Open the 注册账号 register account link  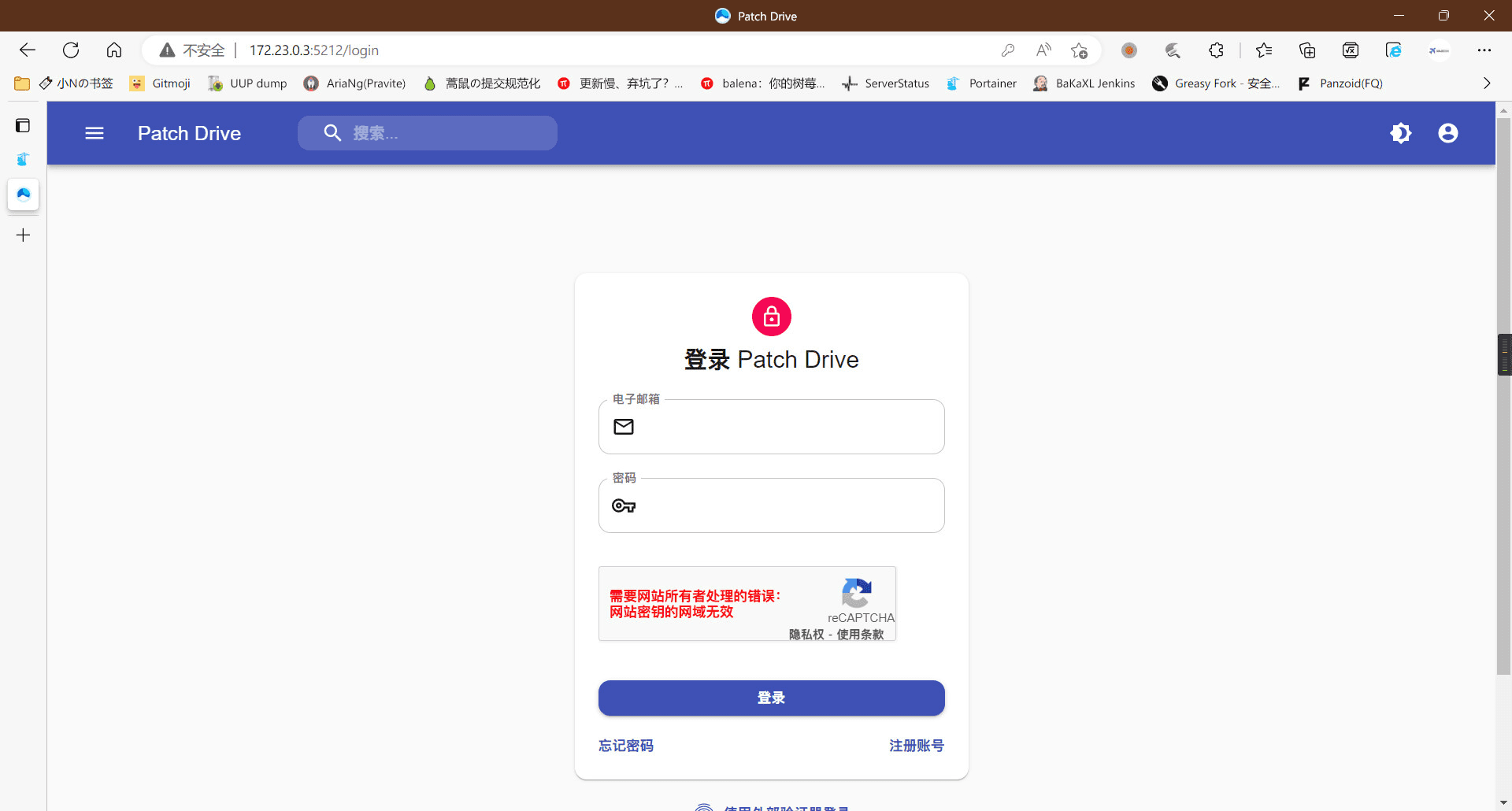[x=917, y=745]
